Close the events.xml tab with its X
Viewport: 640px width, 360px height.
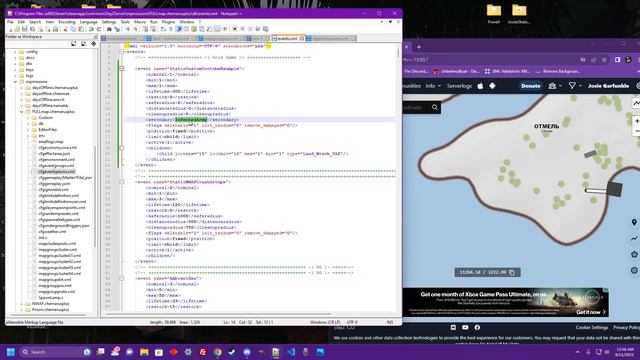click(x=302, y=38)
